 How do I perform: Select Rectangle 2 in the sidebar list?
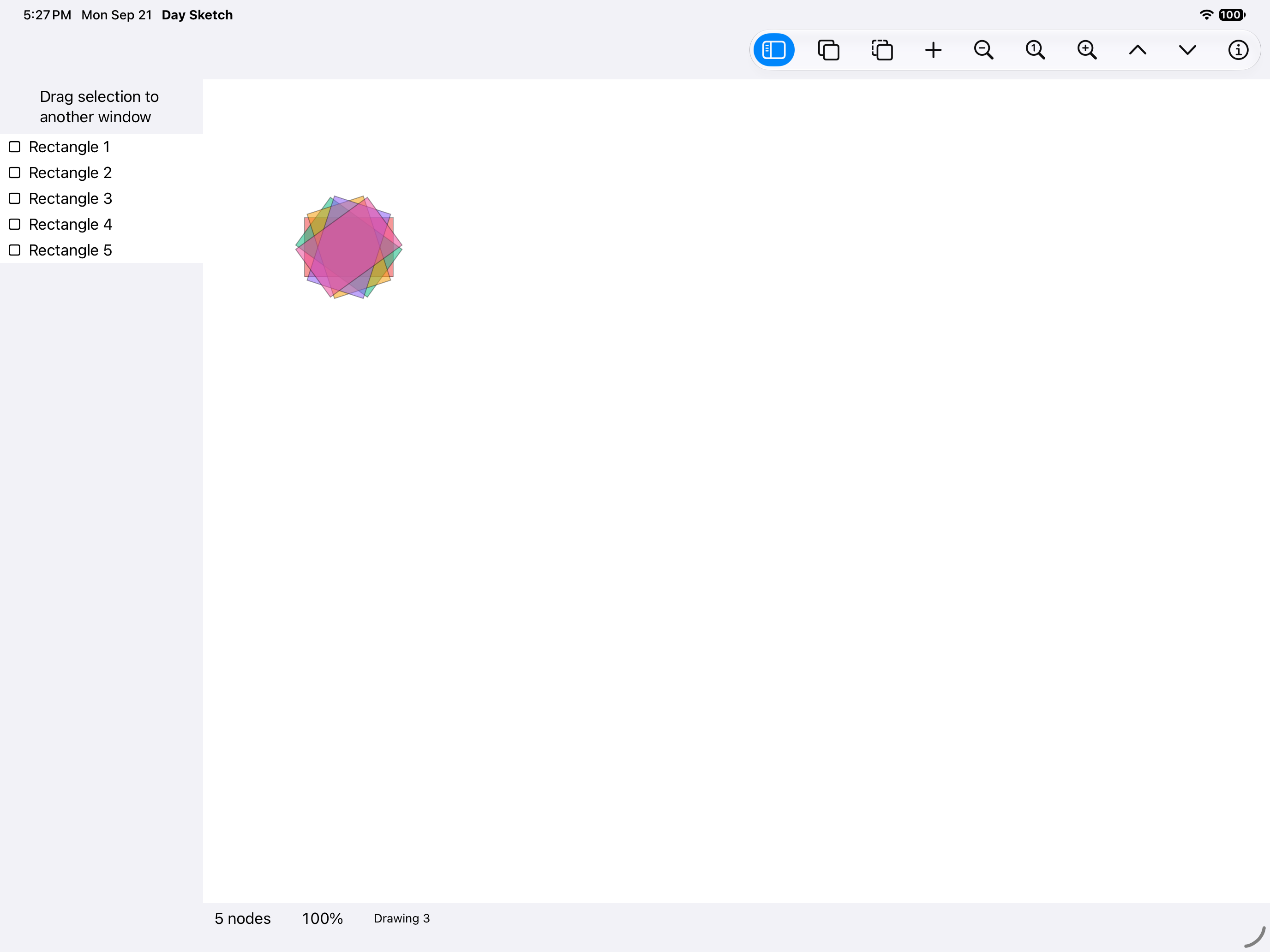[102, 173]
